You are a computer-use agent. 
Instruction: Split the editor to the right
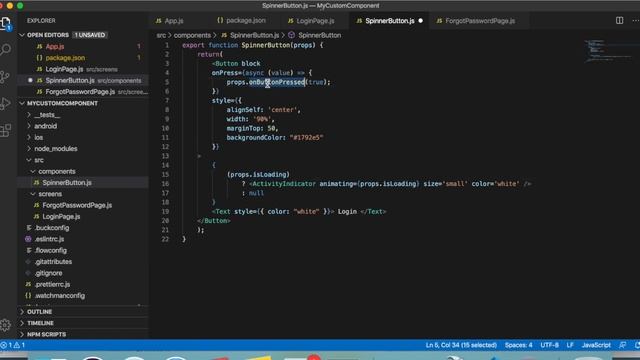click(x=619, y=20)
